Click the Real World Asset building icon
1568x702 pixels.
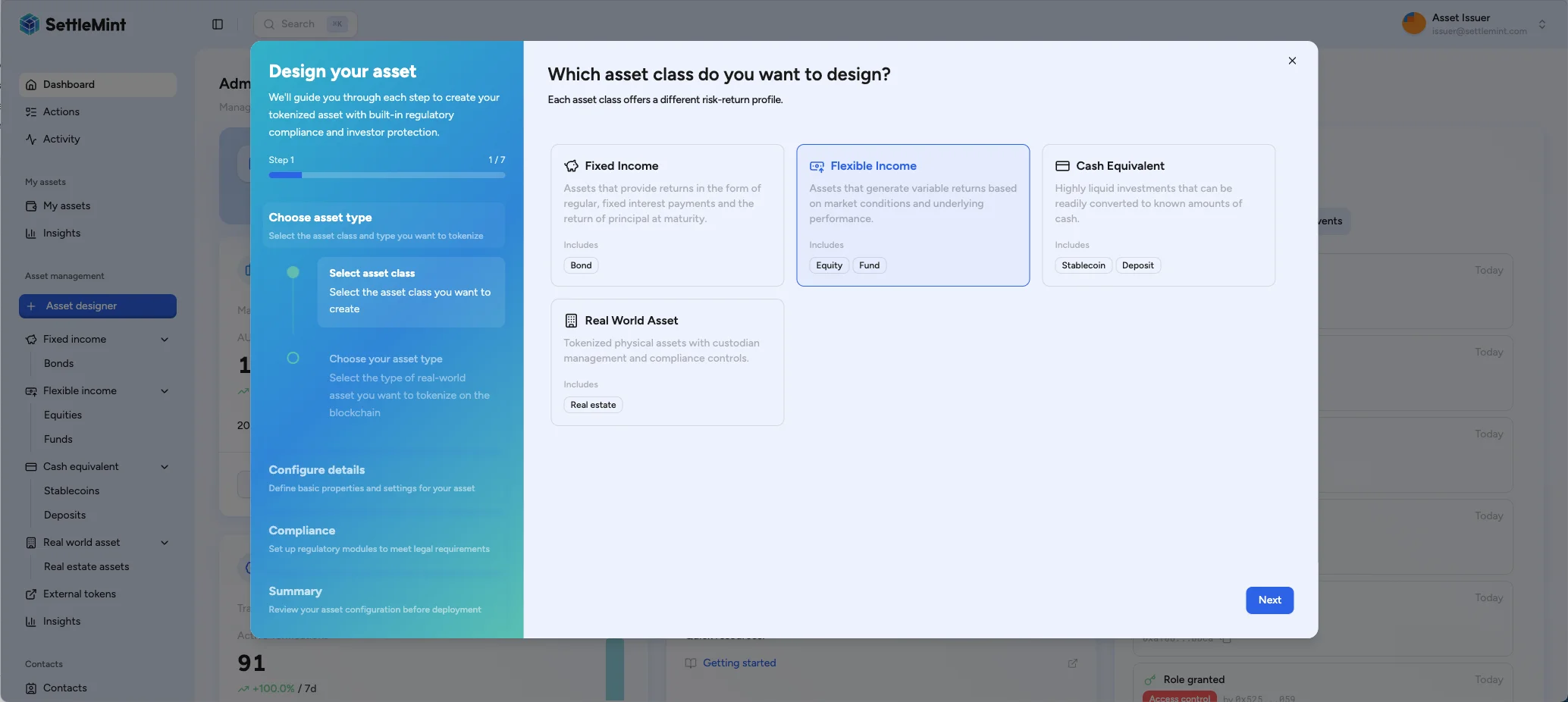[x=571, y=321]
